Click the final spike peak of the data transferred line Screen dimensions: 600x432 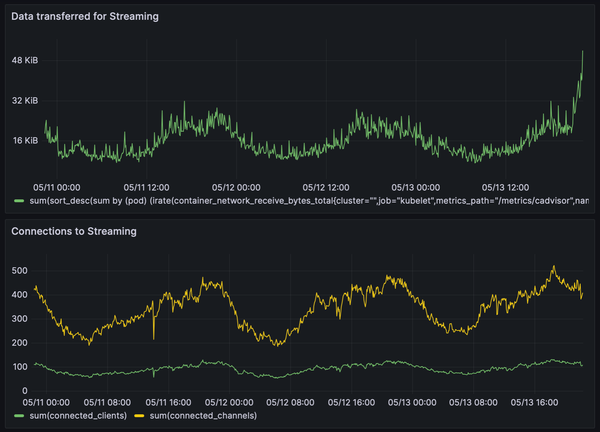click(583, 51)
